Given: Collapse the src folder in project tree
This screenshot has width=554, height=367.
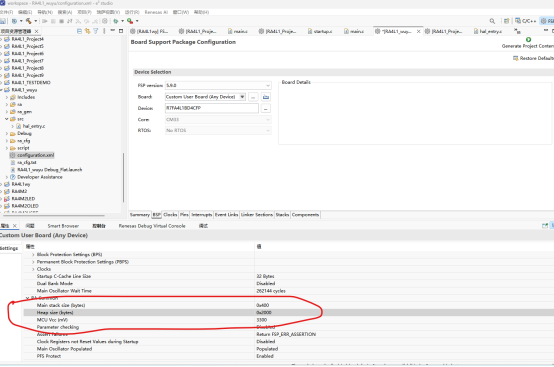Looking at the screenshot, I should 7,119.
